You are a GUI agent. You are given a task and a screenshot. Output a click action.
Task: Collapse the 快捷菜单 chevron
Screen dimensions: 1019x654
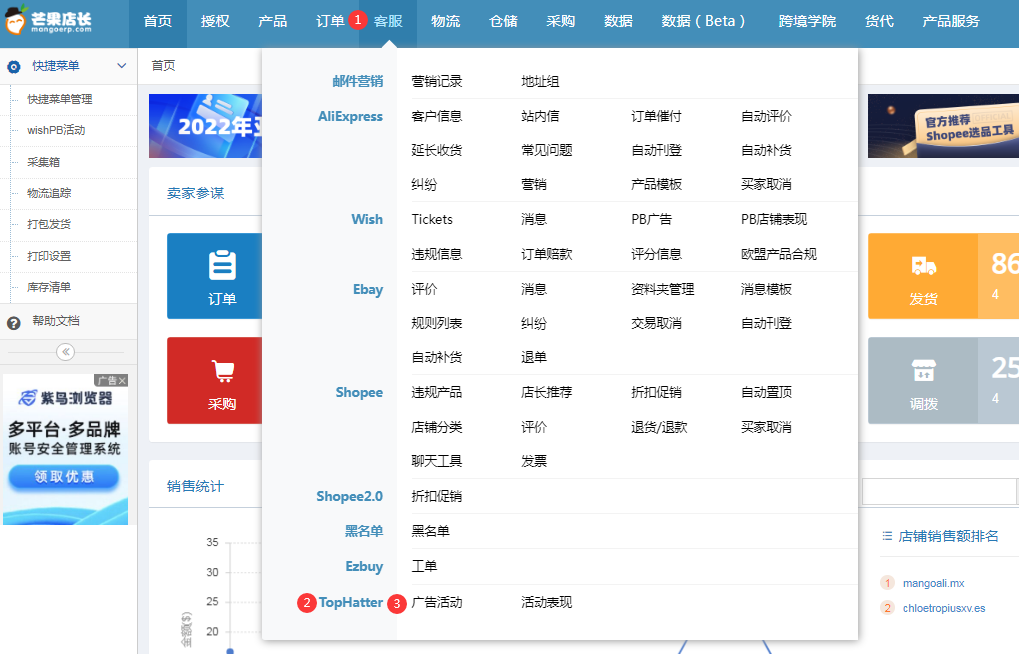point(122,66)
